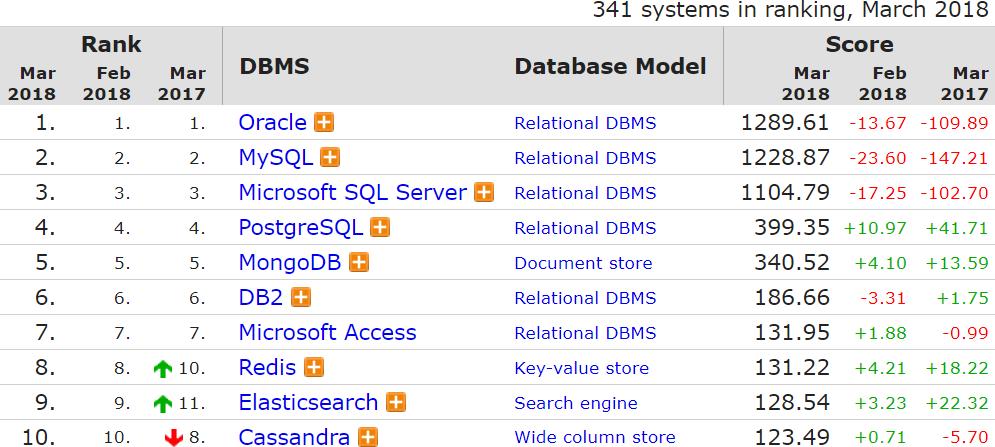The image size is (995, 447).
Task: Click the -109.89 yearly change value
Action: click(954, 123)
